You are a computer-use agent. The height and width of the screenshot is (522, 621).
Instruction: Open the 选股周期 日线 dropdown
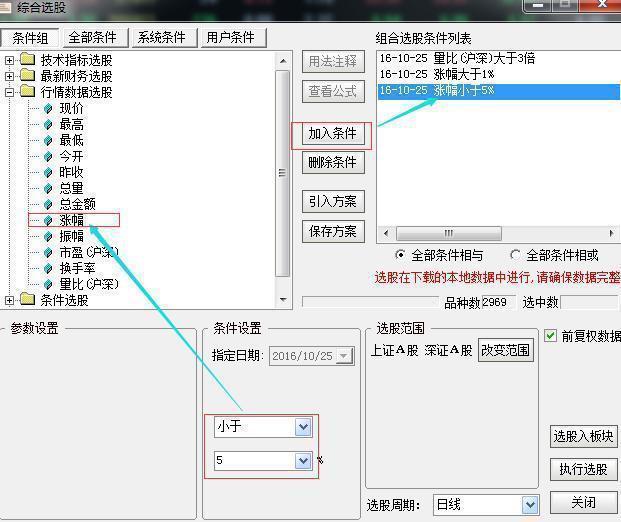[530, 505]
